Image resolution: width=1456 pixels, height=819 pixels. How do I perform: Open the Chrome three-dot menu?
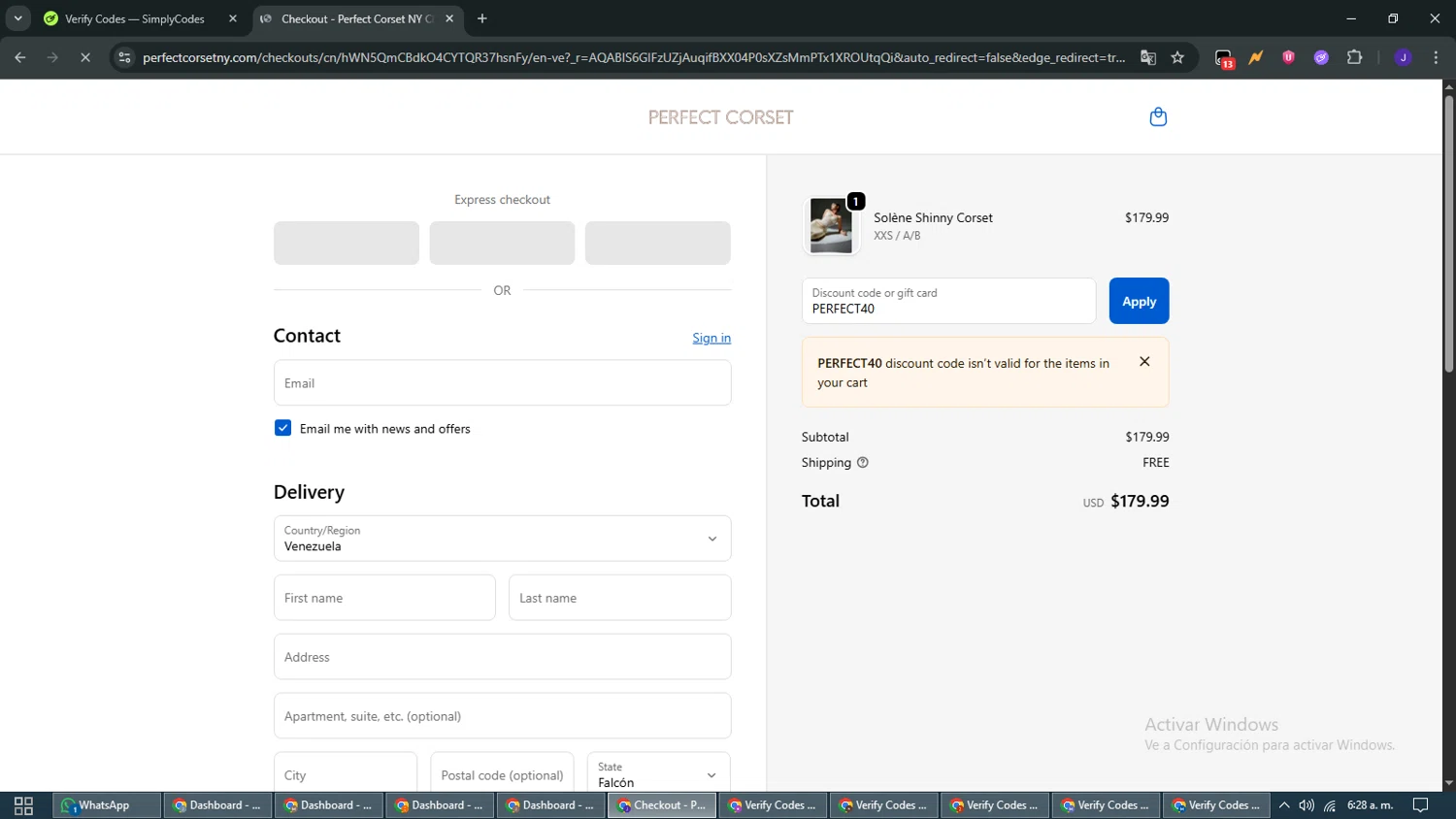[x=1436, y=57]
